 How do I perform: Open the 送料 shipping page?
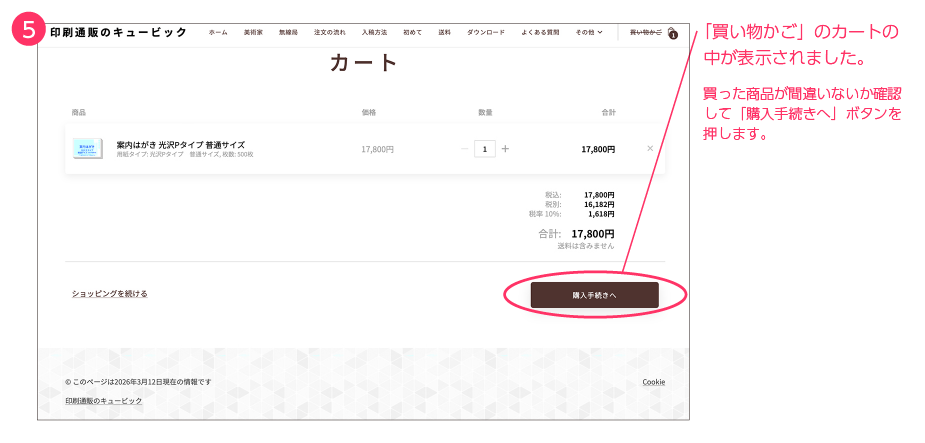pos(444,32)
